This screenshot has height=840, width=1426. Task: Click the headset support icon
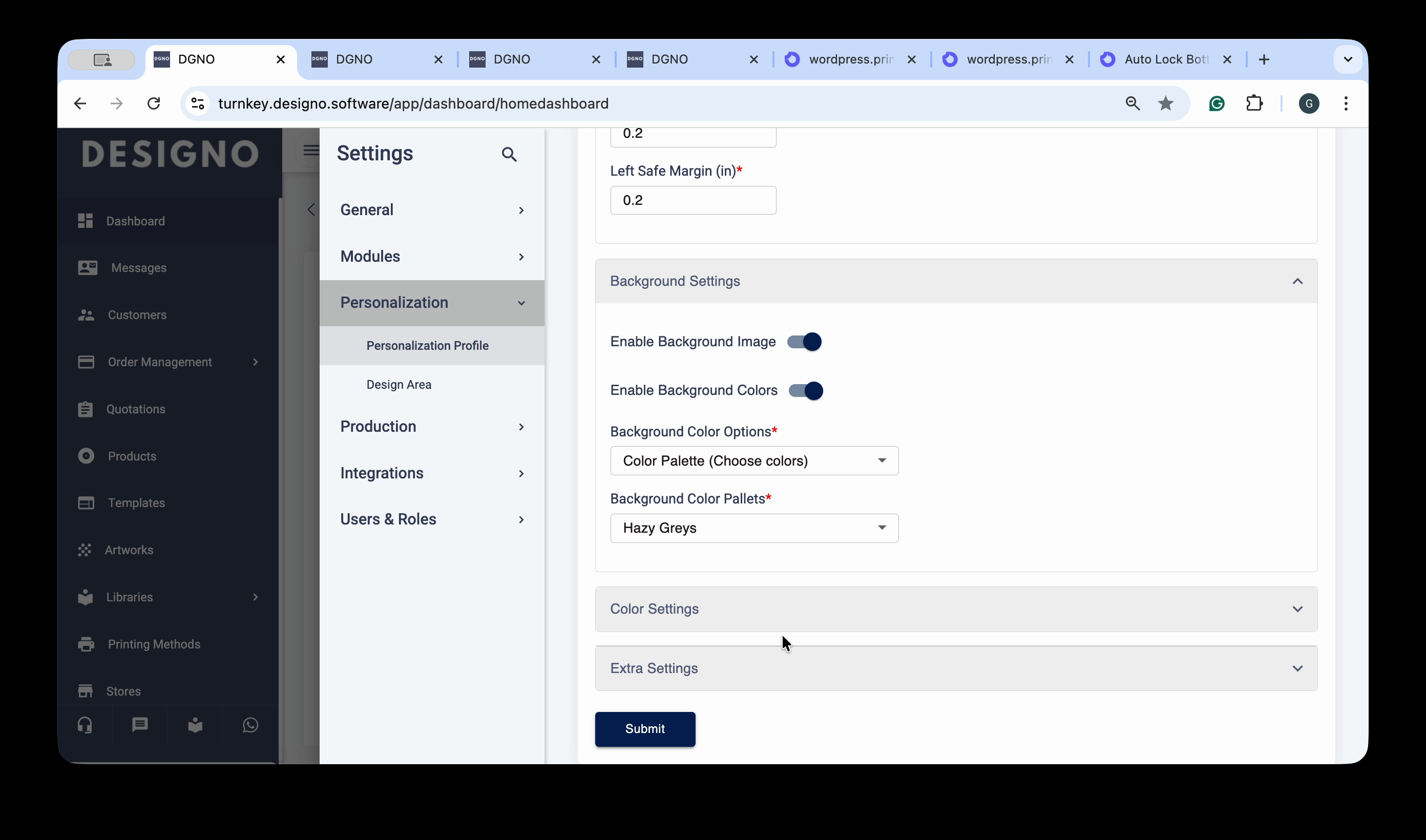click(x=85, y=725)
